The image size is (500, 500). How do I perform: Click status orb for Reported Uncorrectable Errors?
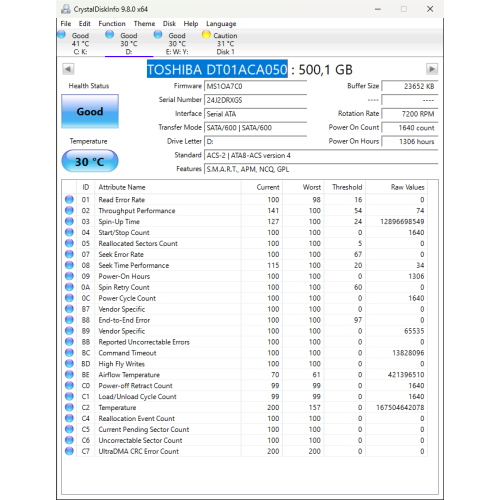tap(69, 342)
